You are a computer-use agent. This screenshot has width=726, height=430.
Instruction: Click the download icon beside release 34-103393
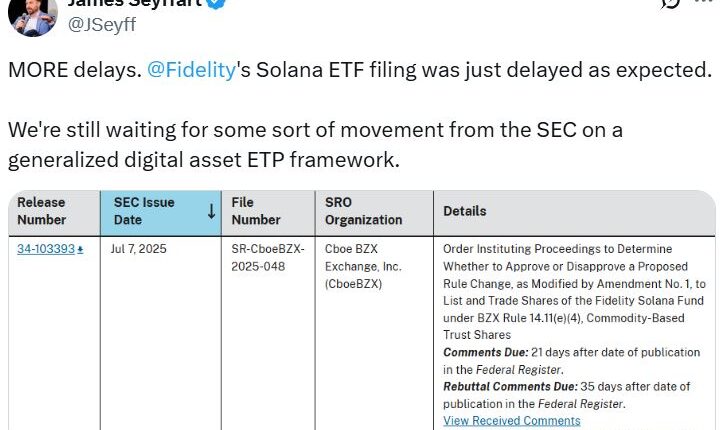click(80, 249)
